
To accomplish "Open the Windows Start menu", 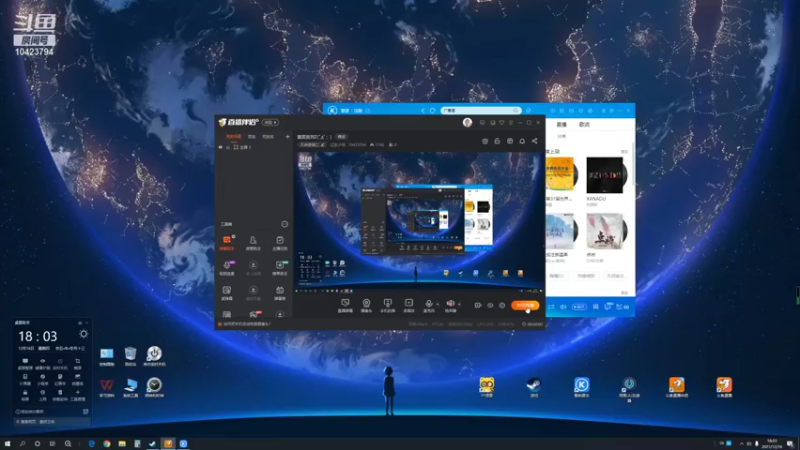I will tap(7, 444).
